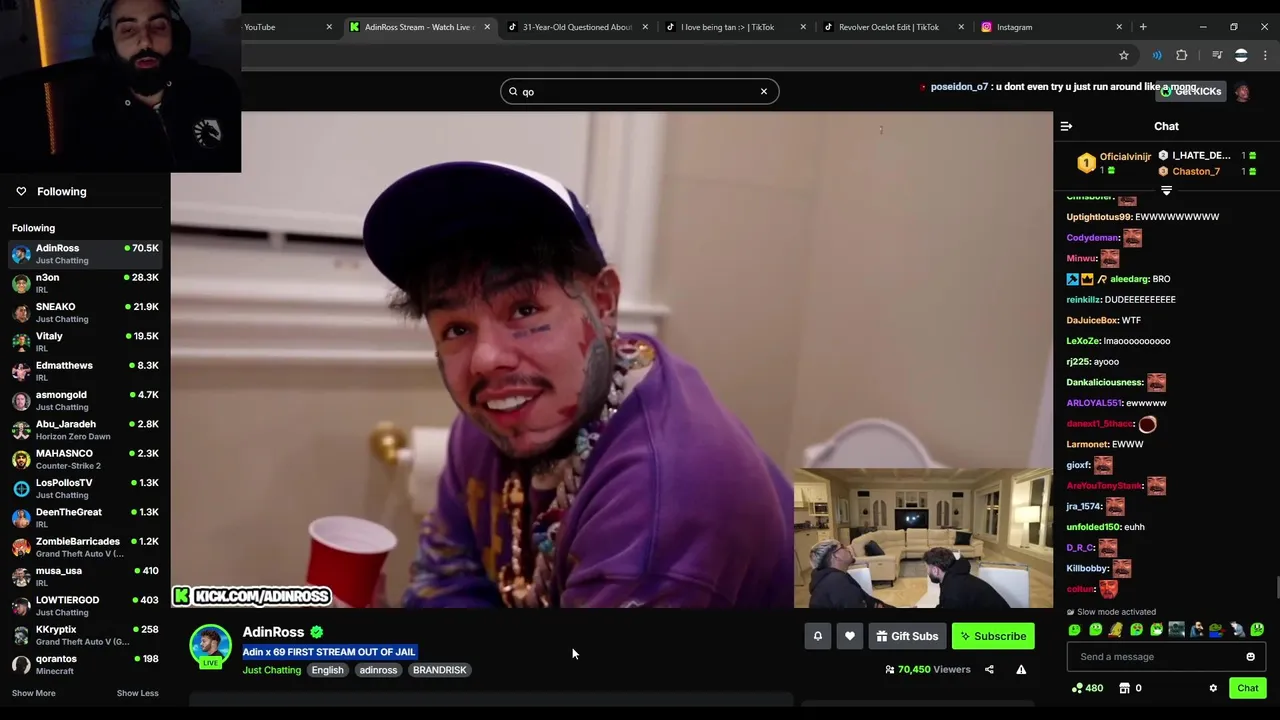1280x720 pixels.
Task: Click chat username DaJuiceBox
Action: (1091, 320)
